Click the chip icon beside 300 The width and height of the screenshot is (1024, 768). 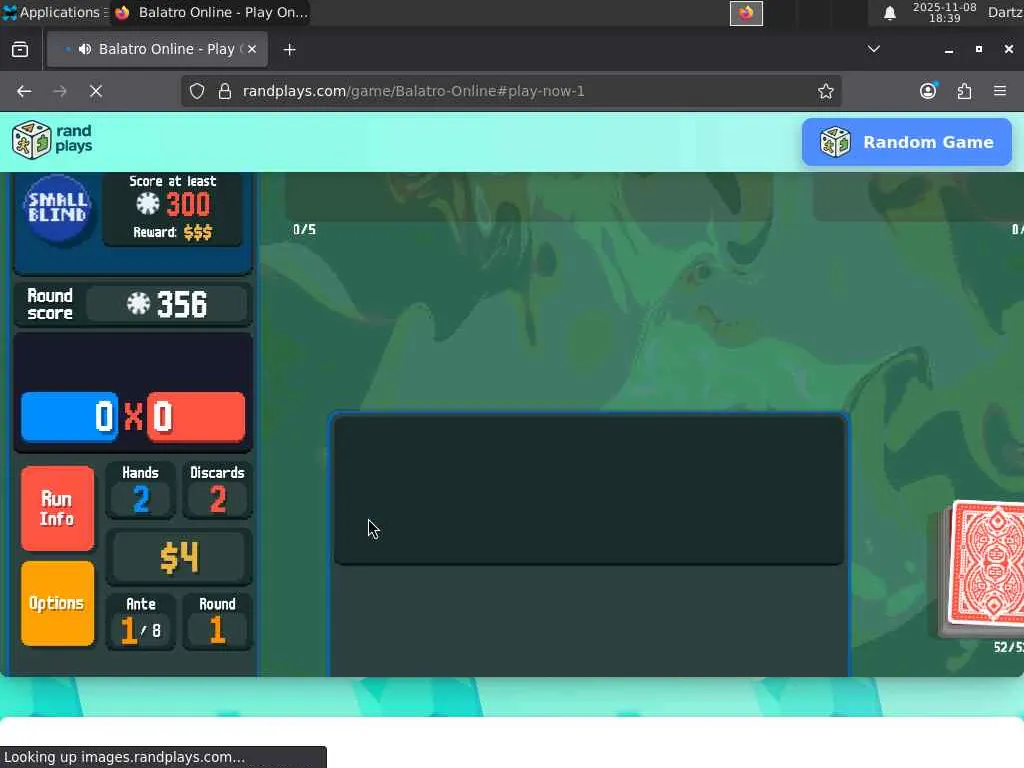point(148,203)
